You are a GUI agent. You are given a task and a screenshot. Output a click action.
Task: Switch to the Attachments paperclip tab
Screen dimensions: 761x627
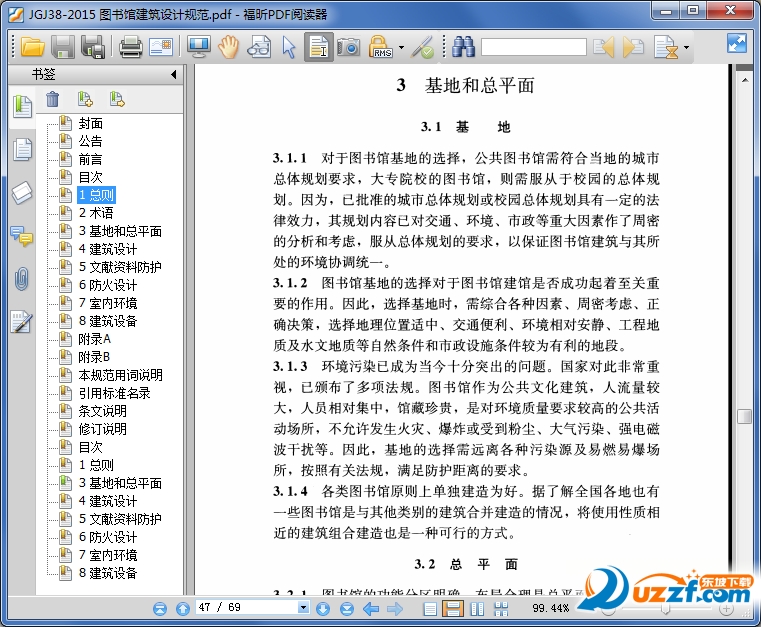point(22,279)
